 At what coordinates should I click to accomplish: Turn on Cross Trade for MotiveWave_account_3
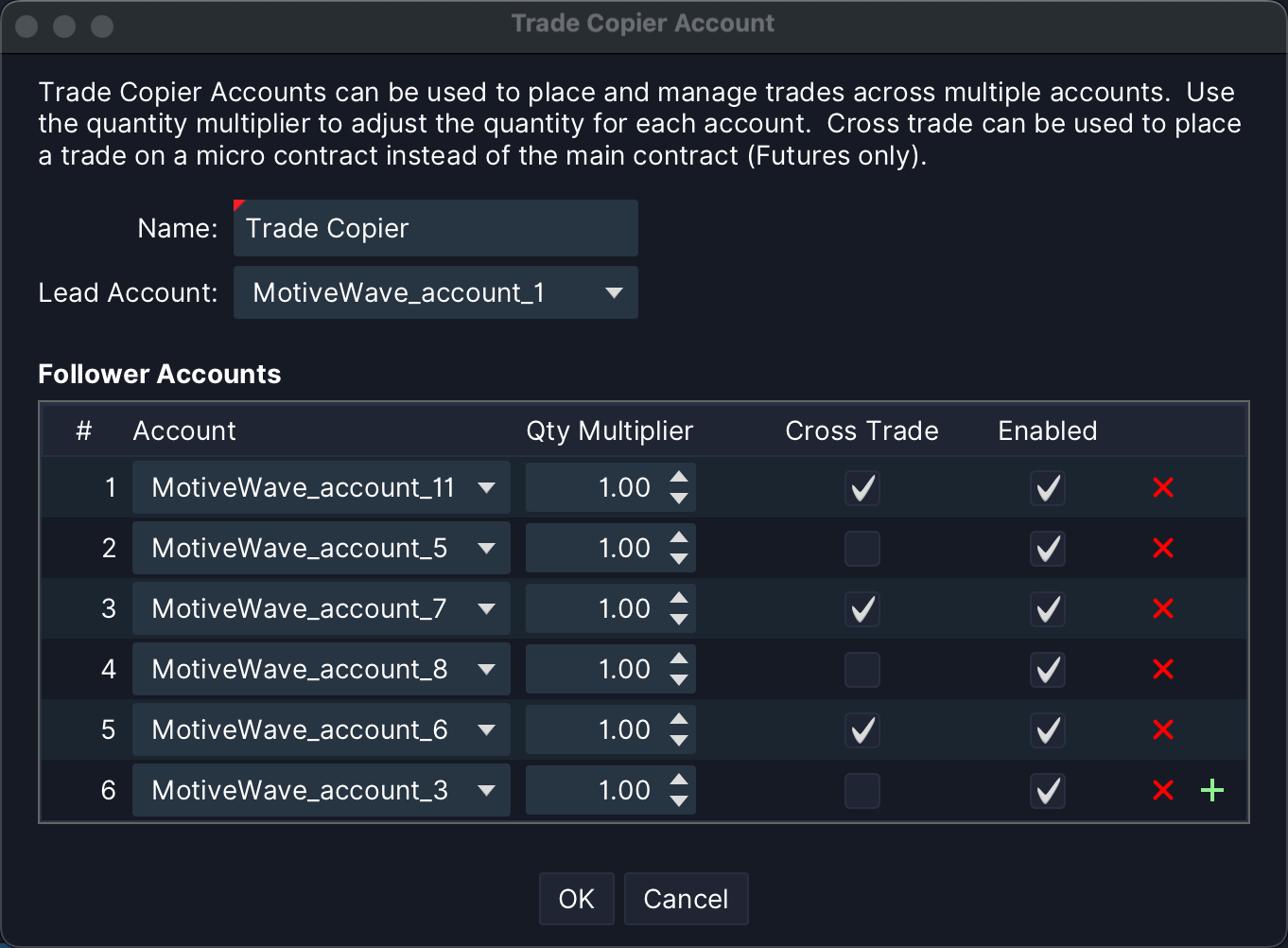[x=862, y=791]
